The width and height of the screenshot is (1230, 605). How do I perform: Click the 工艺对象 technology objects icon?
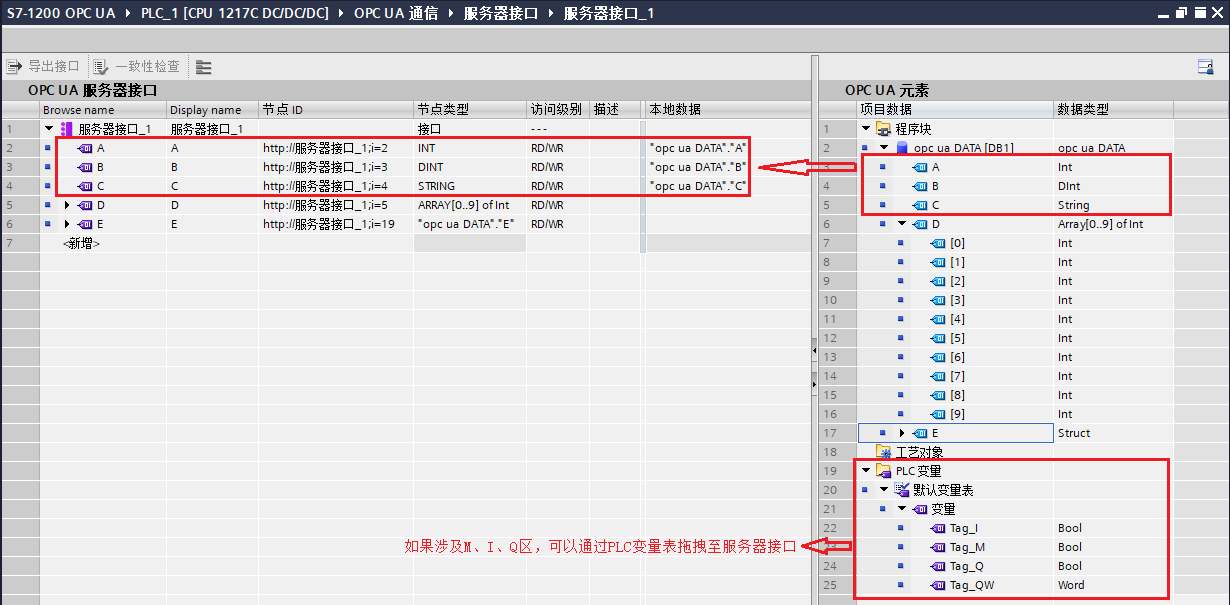coord(884,451)
